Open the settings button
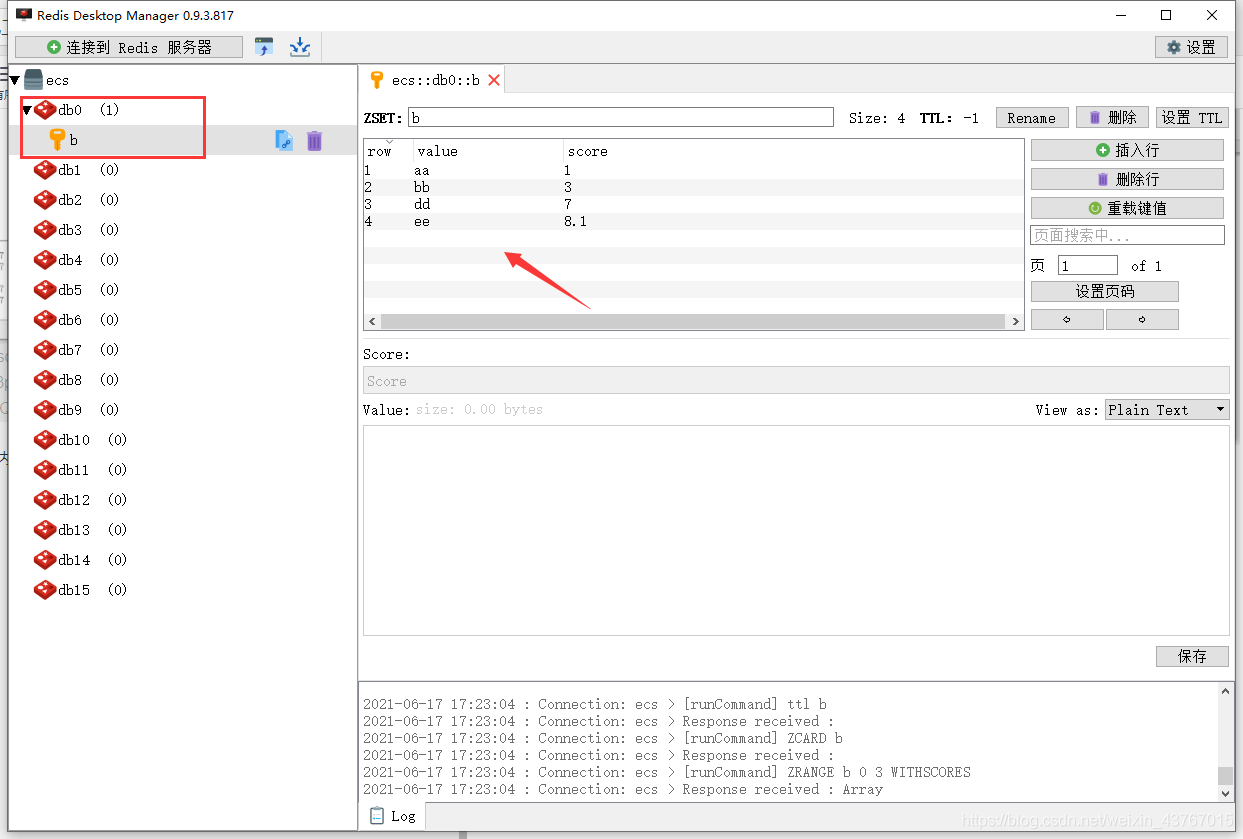Viewport: 1243px width, 839px height. coord(1191,47)
